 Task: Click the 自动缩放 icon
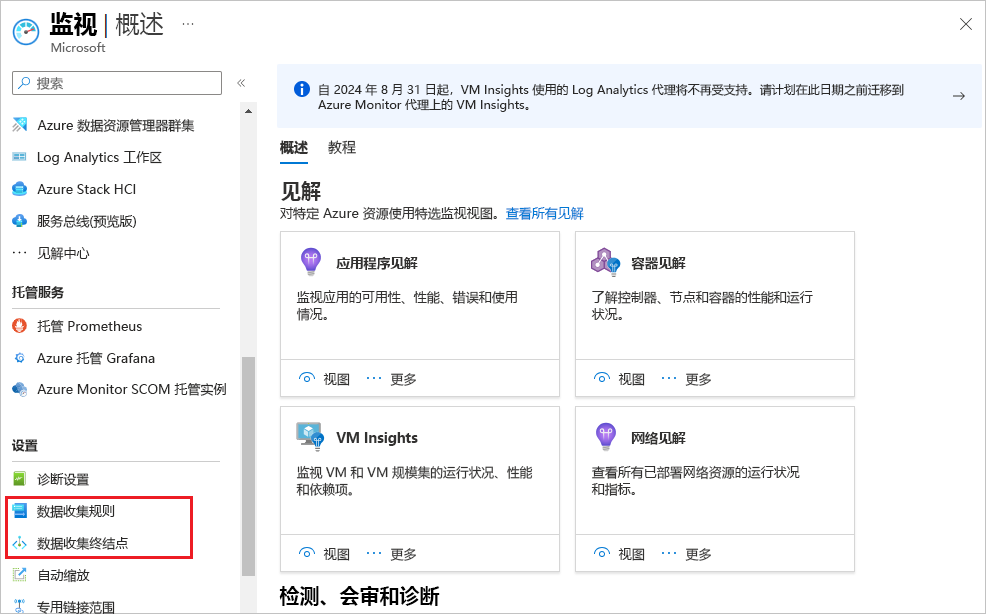tap(19, 575)
